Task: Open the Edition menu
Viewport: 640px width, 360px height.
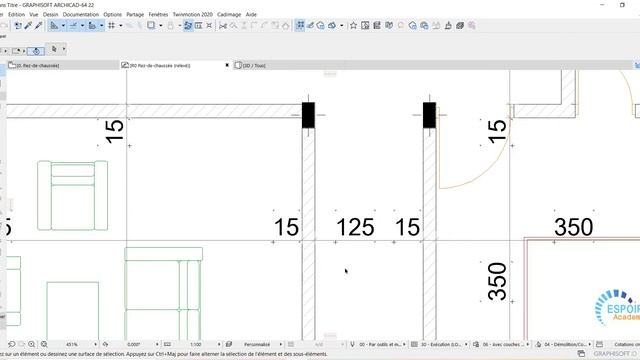Action: click(16, 14)
